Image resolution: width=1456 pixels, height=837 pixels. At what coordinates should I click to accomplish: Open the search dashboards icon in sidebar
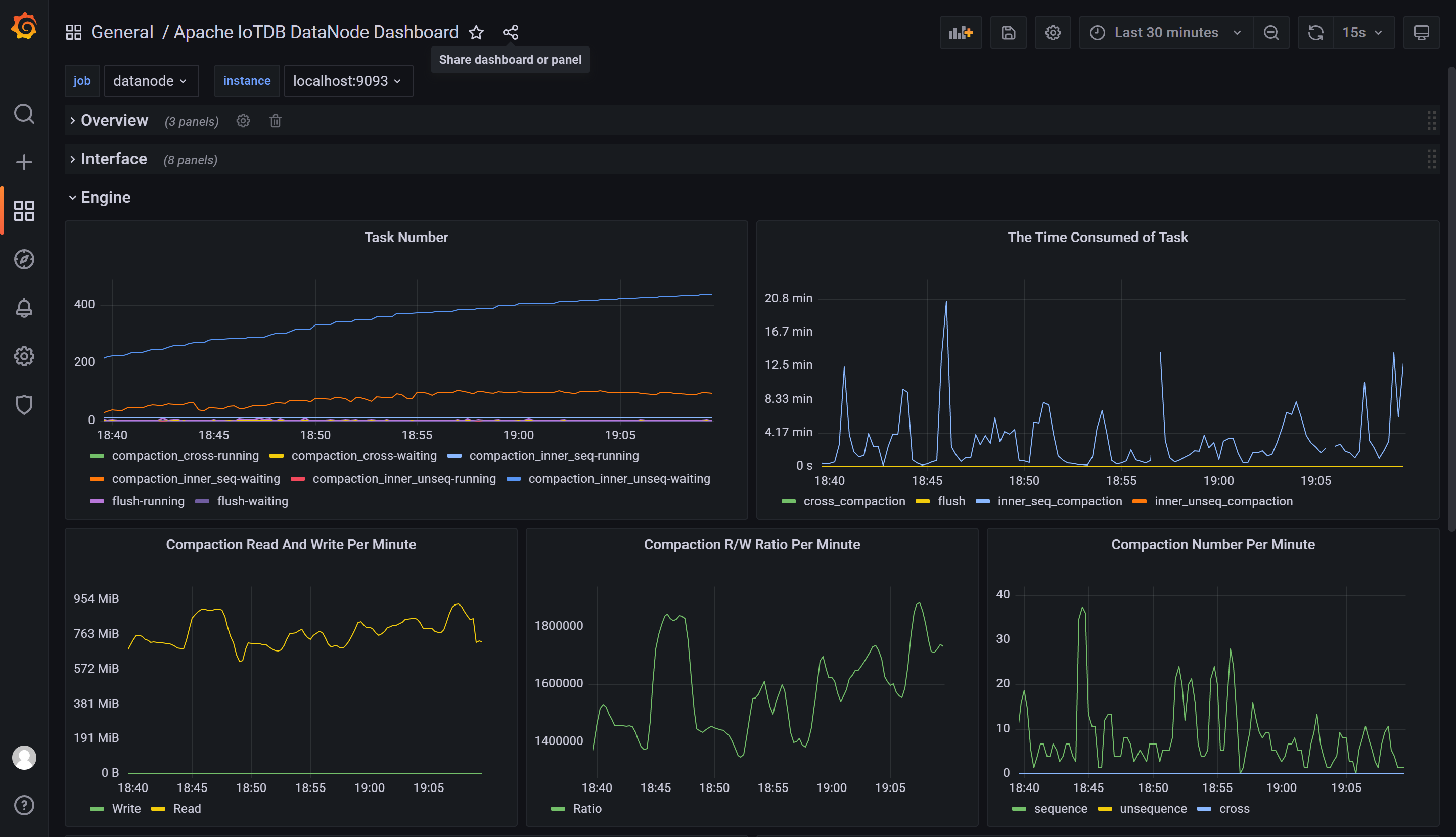[24, 114]
